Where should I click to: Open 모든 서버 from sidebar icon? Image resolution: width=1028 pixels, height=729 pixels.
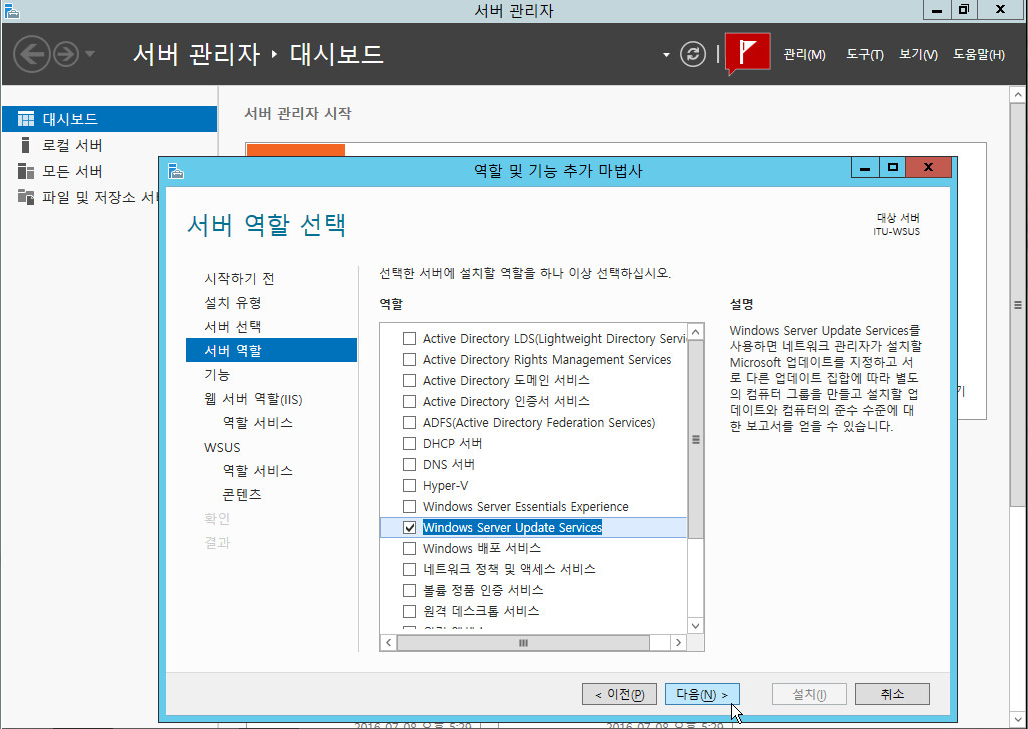coord(26,171)
